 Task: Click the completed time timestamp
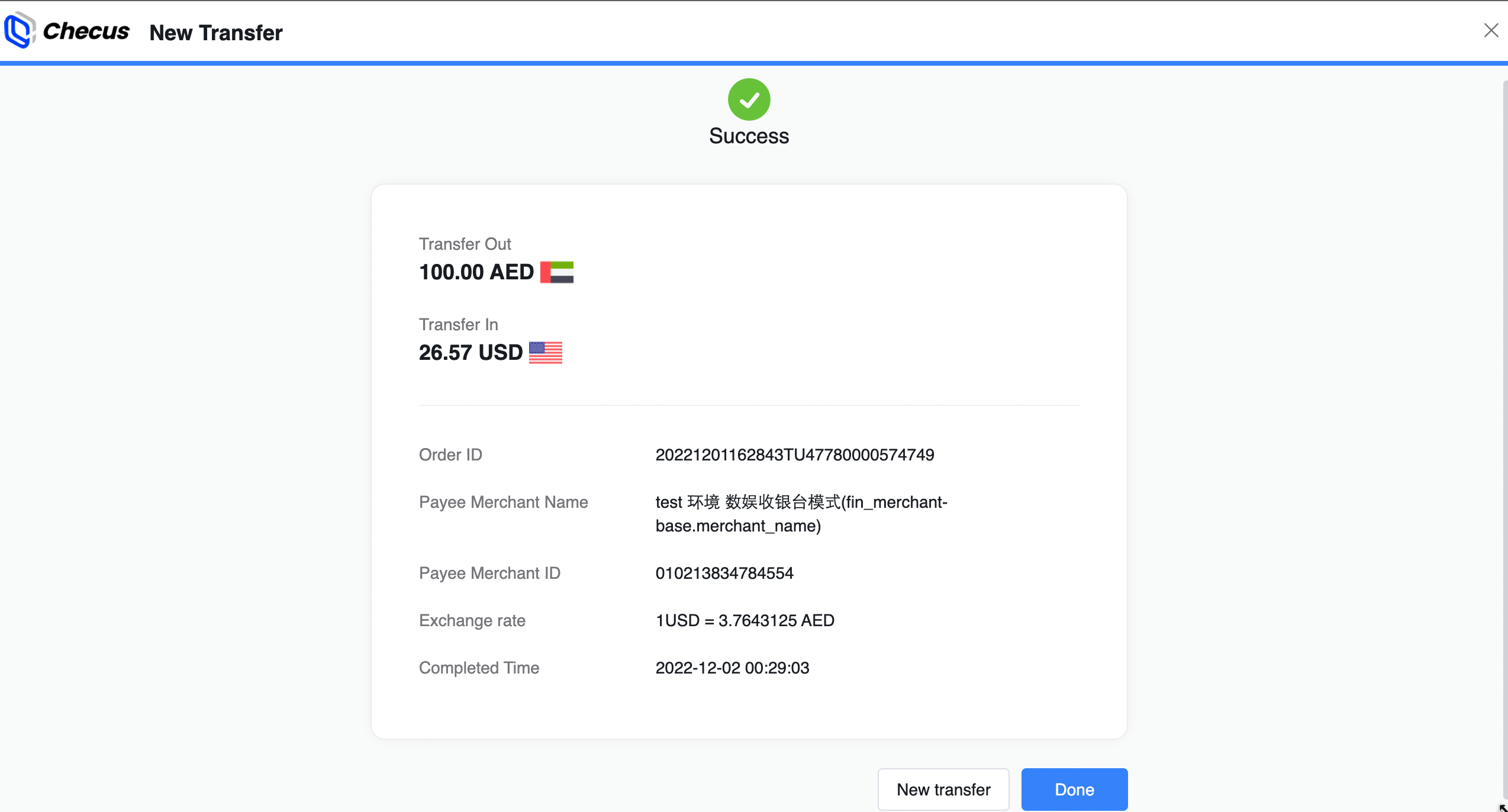click(732, 668)
